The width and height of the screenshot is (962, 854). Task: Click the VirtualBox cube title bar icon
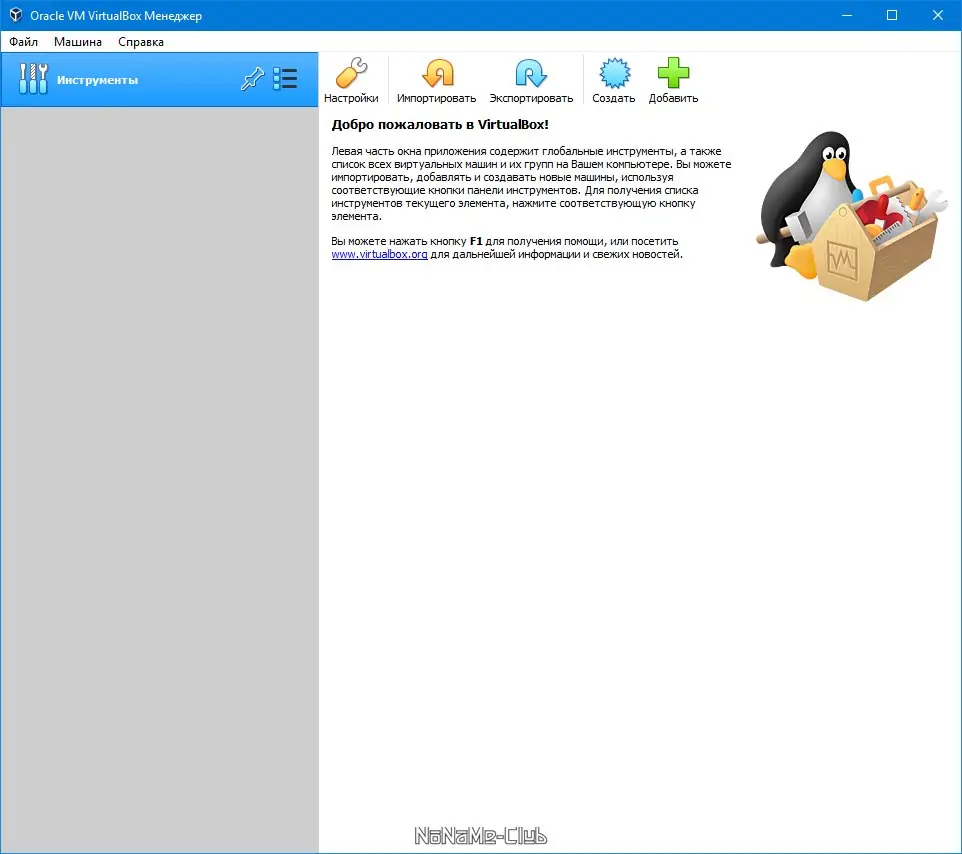click(x=16, y=15)
